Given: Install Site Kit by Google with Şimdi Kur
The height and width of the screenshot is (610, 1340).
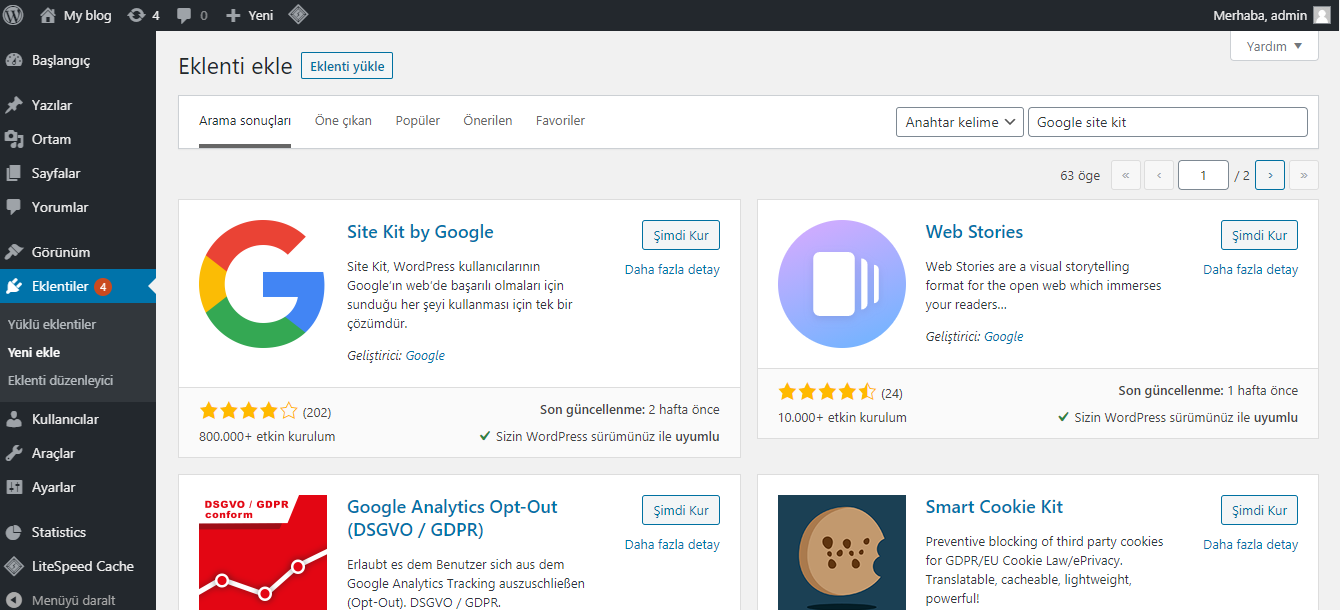Looking at the screenshot, I should [681, 235].
